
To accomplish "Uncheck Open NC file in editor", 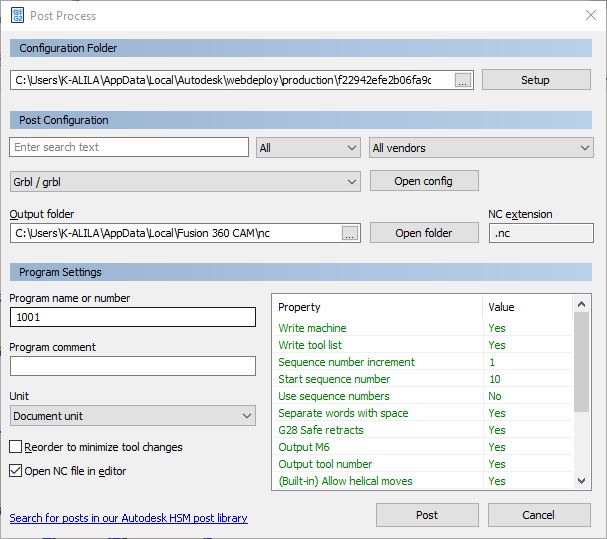I will [16, 471].
